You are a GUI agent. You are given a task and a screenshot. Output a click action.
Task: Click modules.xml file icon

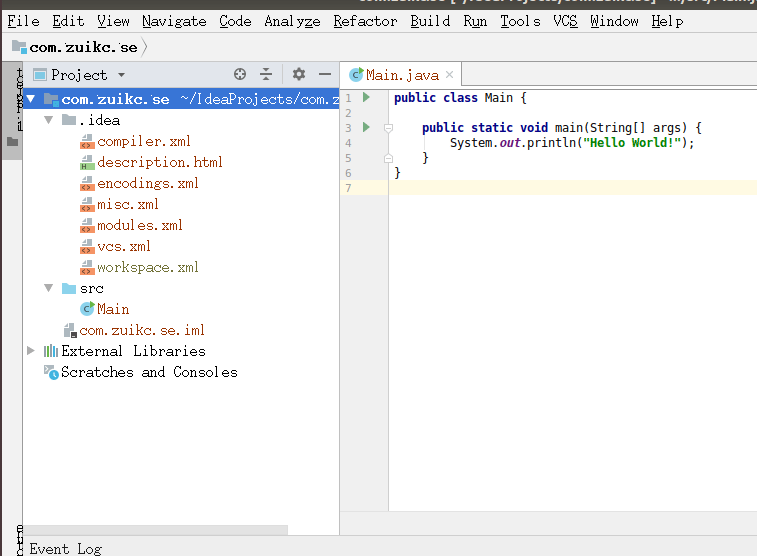coord(87,225)
